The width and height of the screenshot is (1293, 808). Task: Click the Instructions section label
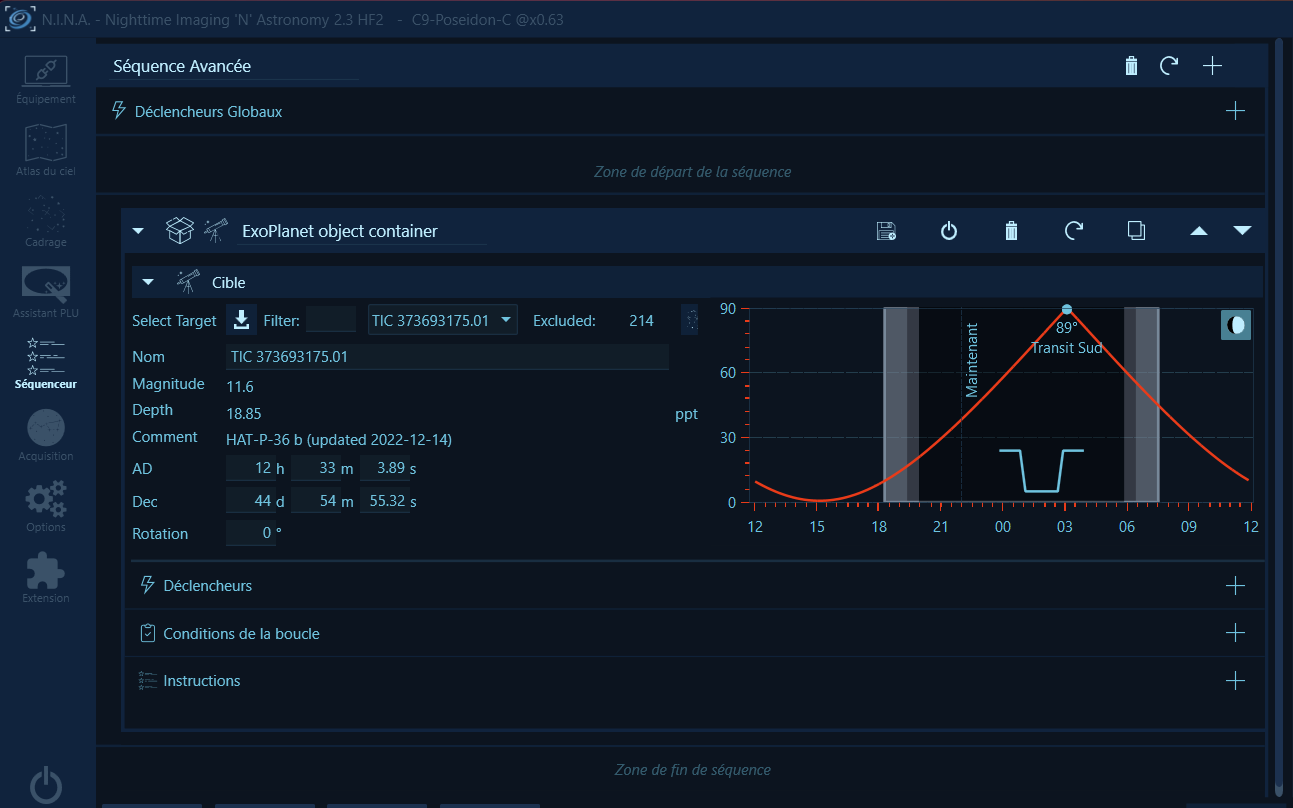pos(202,681)
